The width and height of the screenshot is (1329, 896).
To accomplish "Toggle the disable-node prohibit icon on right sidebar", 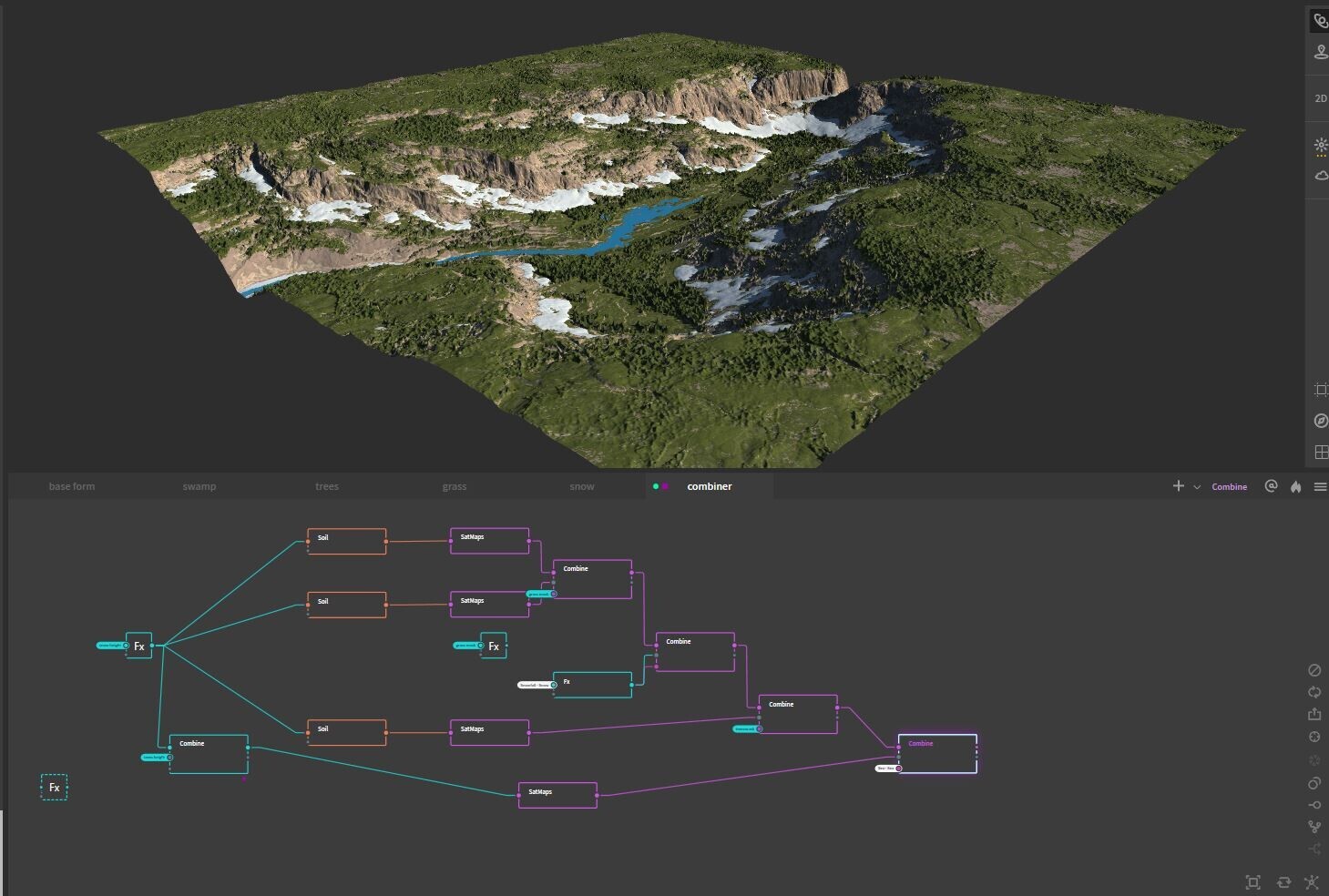I will [x=1315, y=671].
